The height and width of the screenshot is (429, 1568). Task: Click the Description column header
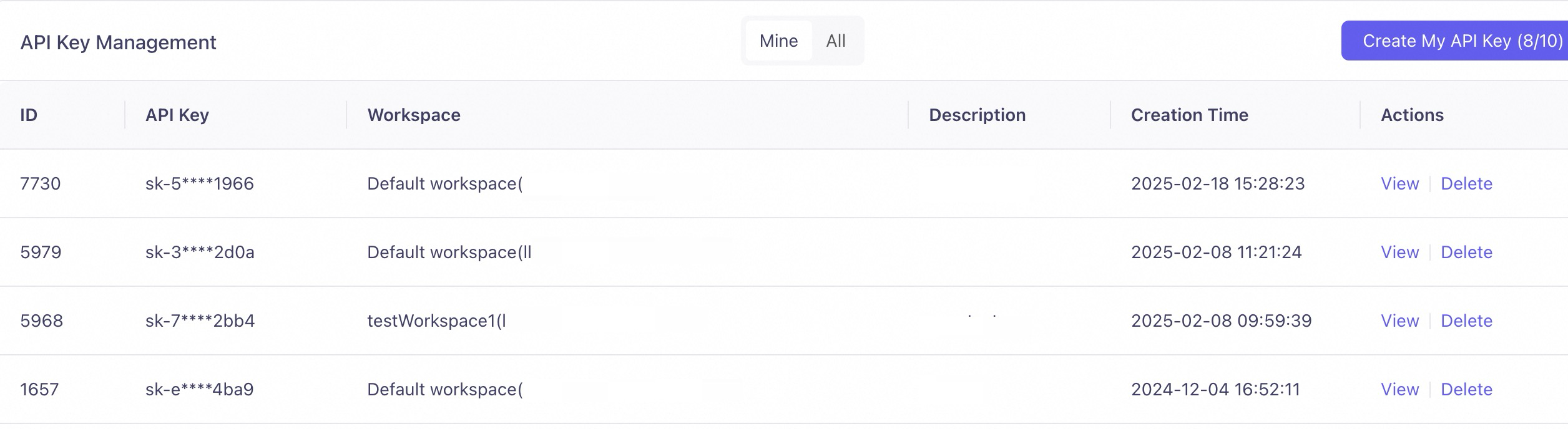(x=977, y=115)
